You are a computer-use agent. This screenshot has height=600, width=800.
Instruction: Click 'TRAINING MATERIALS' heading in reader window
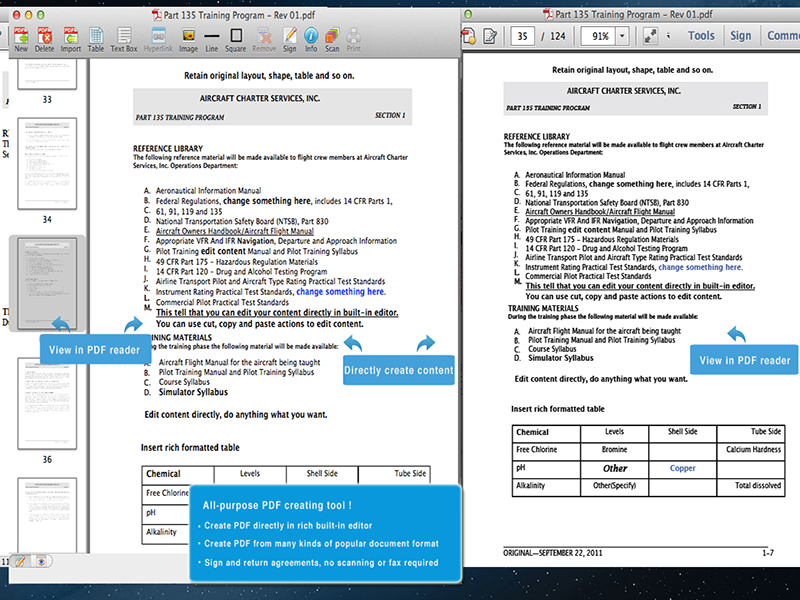543,308
